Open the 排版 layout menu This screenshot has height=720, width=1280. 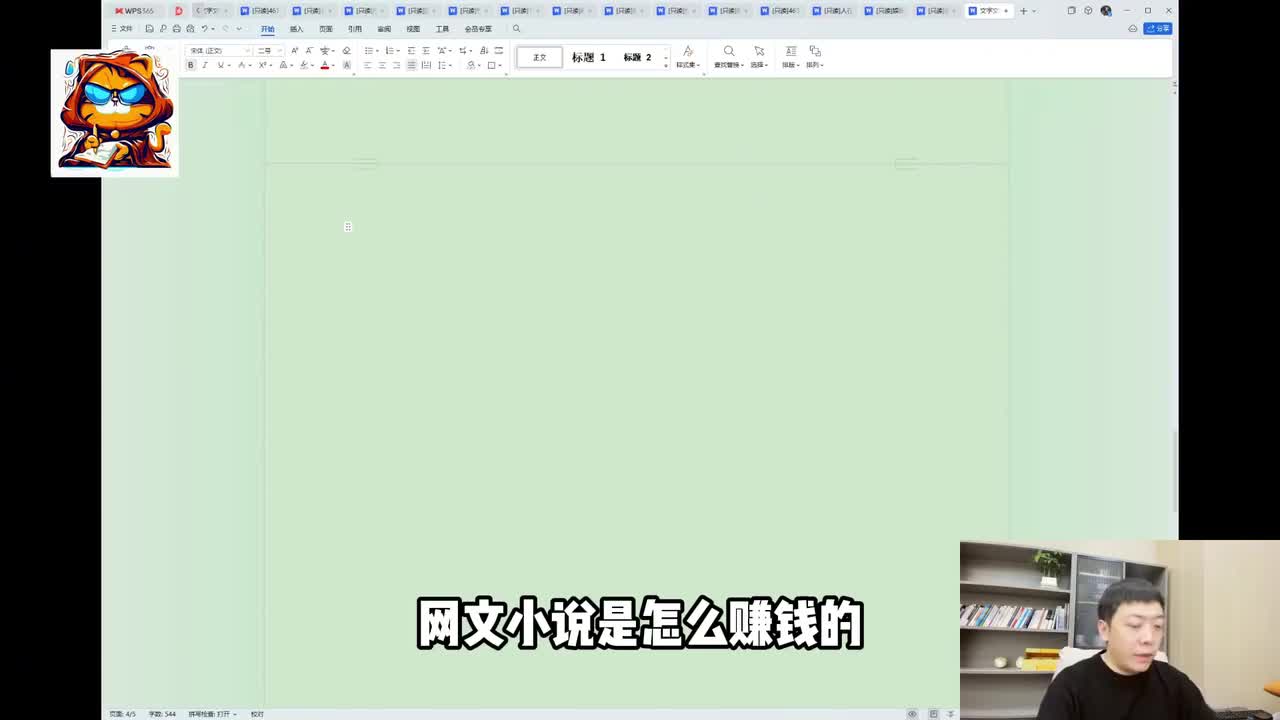790,57
